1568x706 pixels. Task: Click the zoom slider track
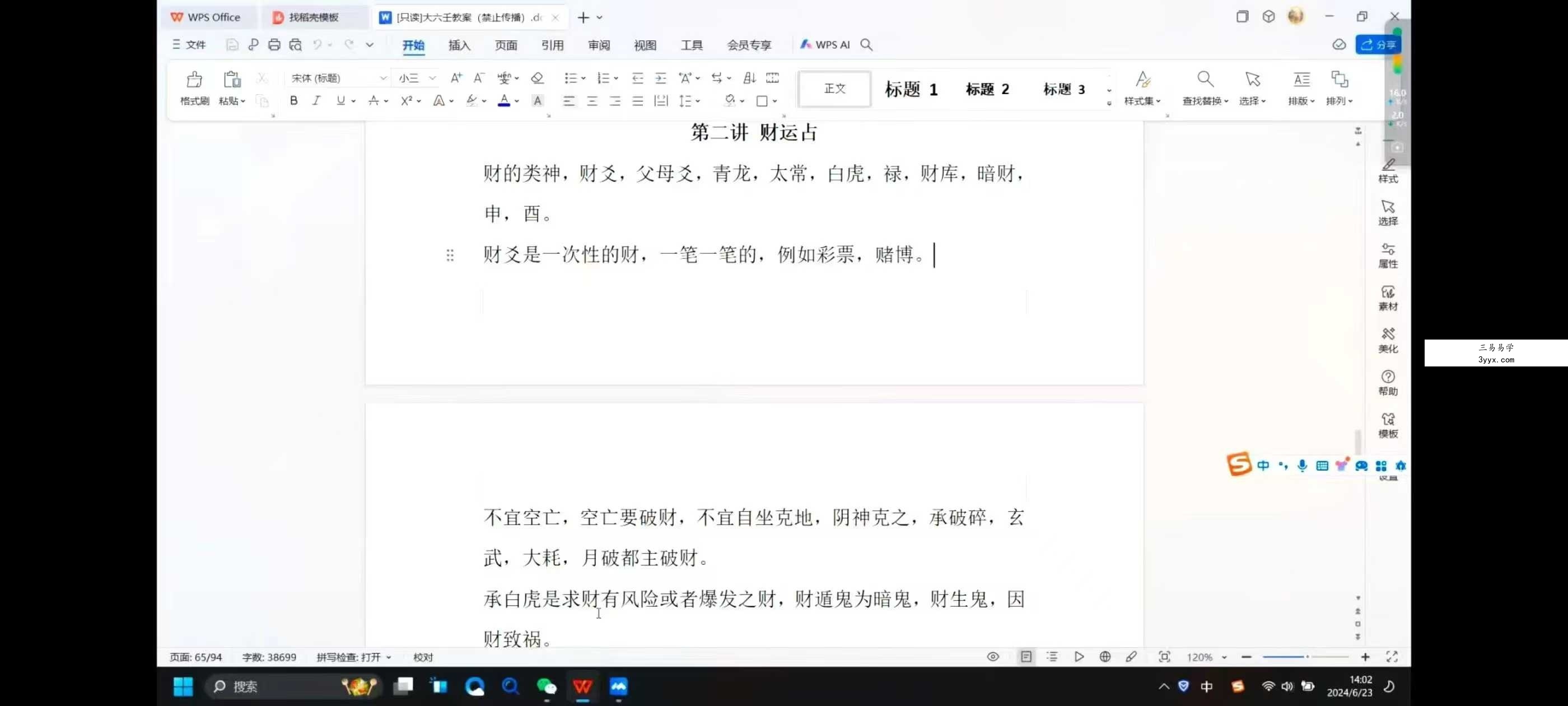coord(1306,657)
